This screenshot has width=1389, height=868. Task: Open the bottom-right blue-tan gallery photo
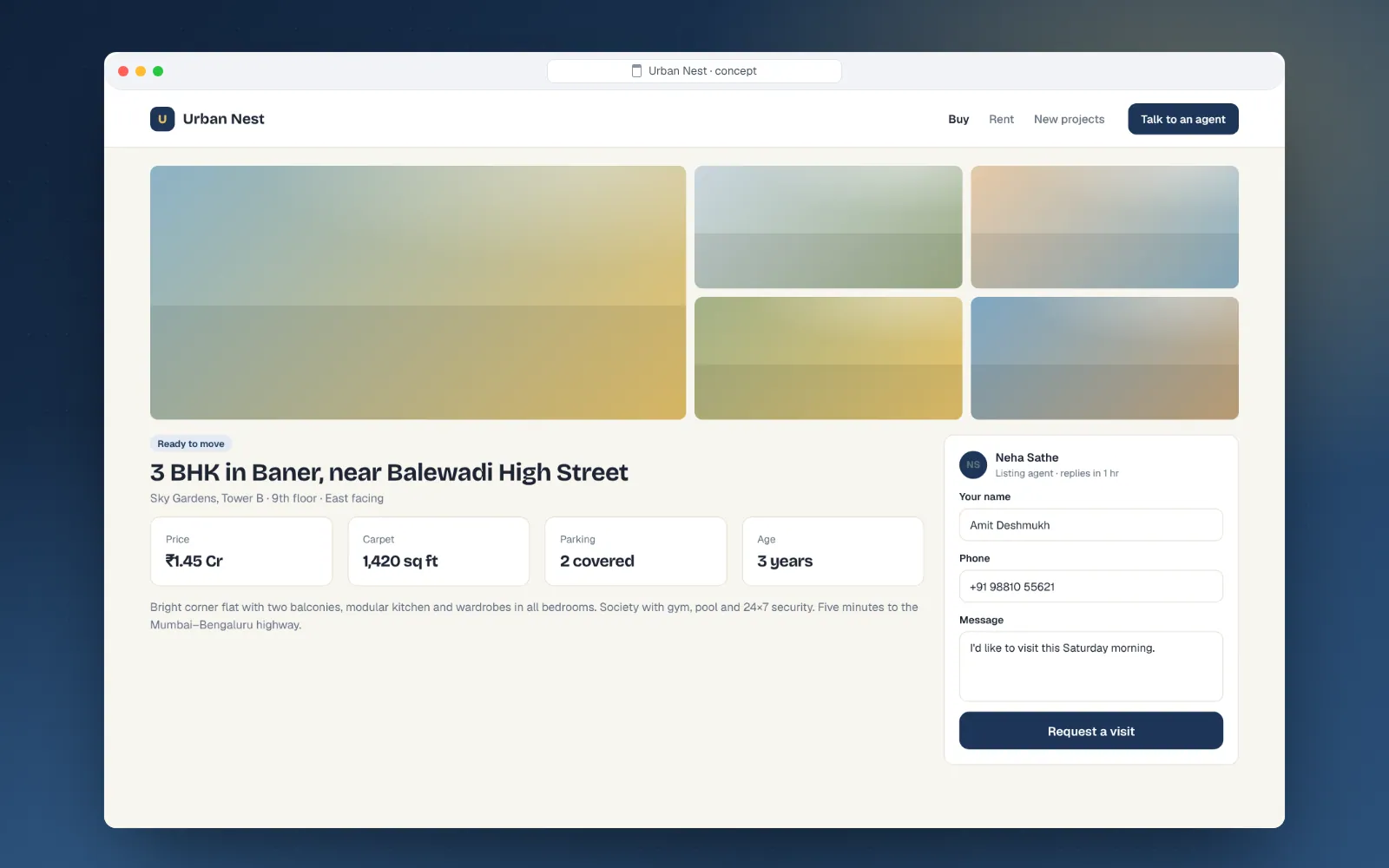(x=1104, y=358)
